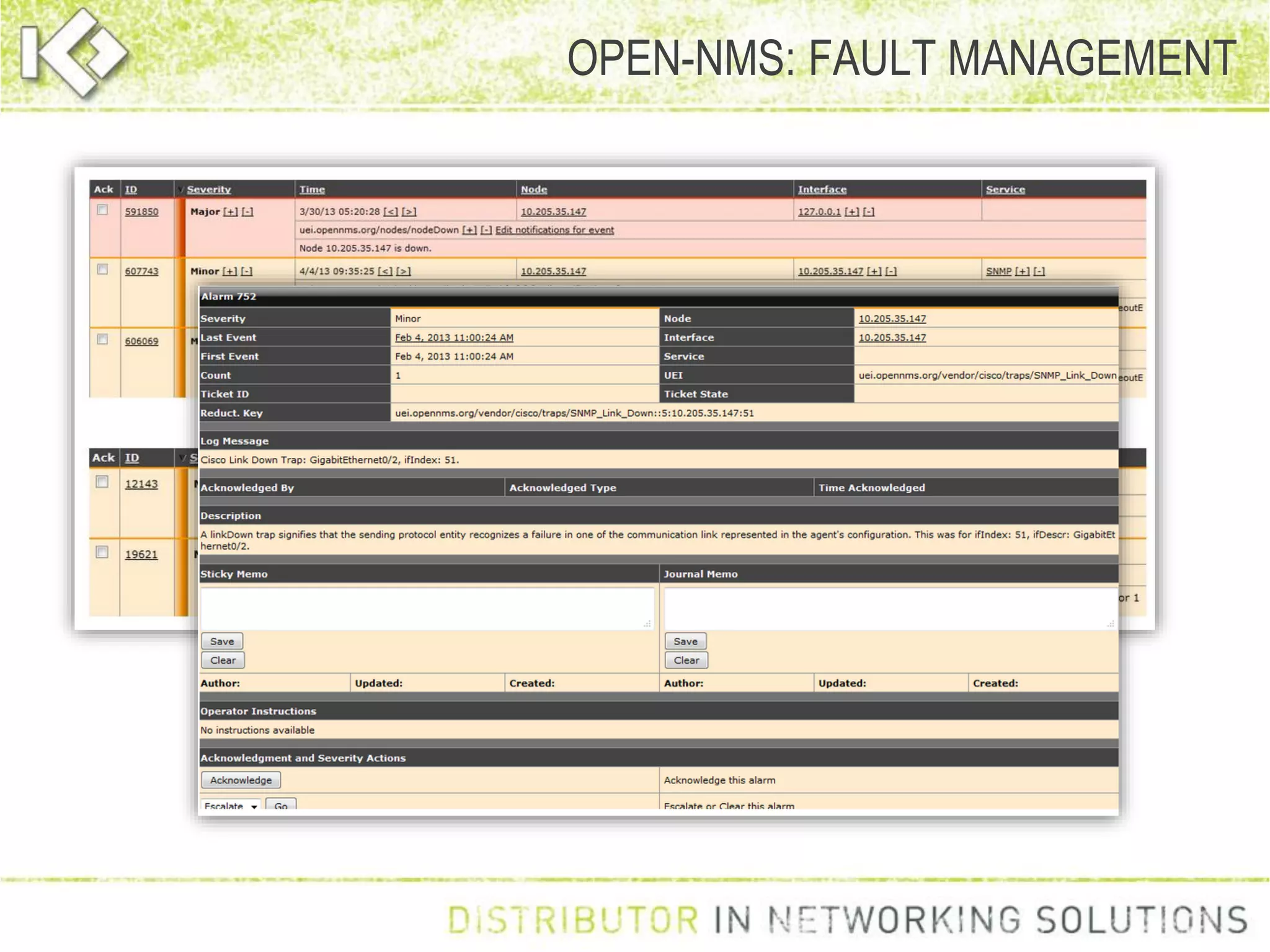1270x952 pixels.
Task: Click [-] next to the SNMP service
Action: [1039, 271]
